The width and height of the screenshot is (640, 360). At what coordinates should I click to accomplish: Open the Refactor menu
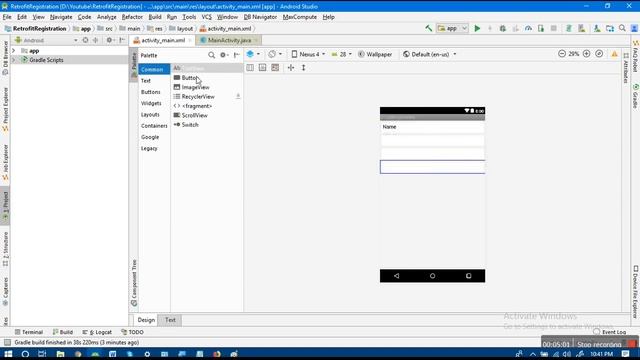click(132, 17)
